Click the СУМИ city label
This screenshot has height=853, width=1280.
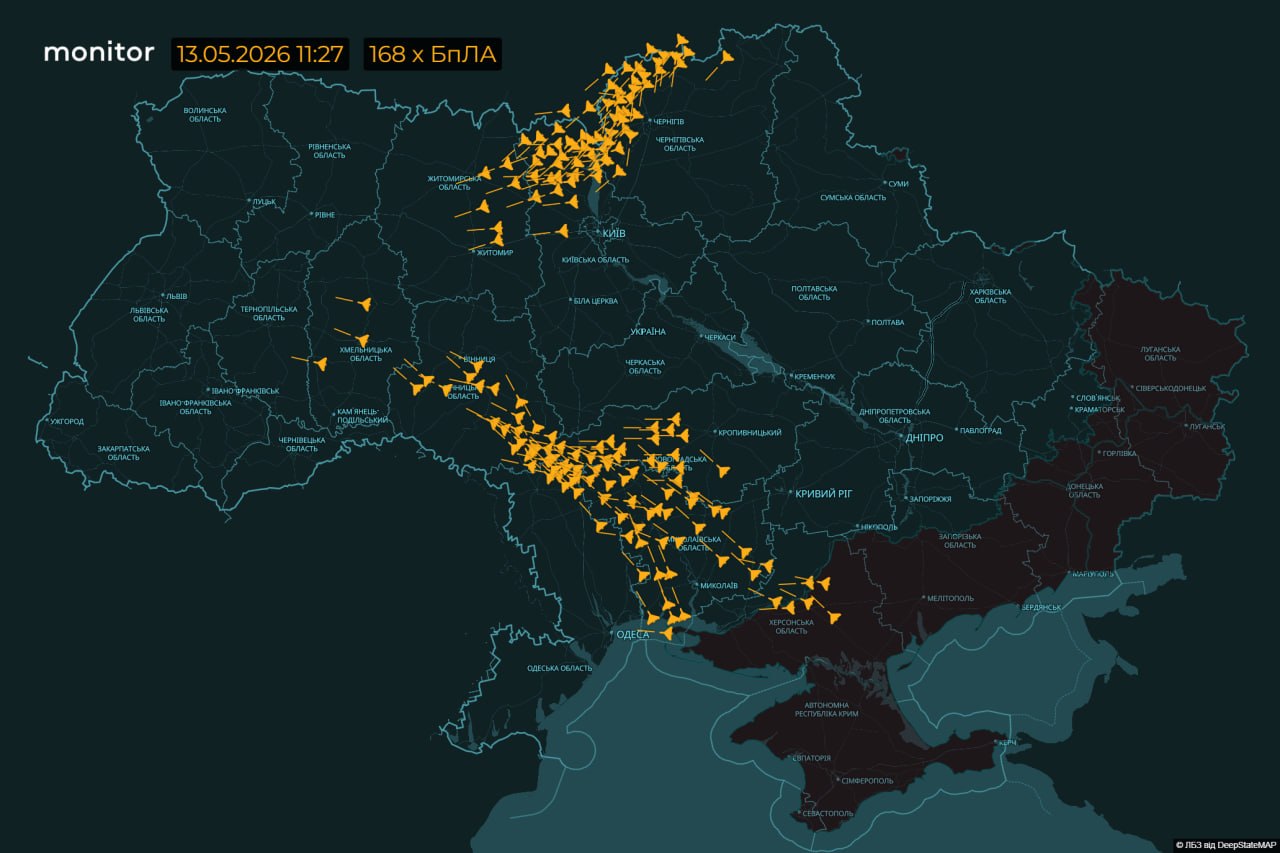point(898,183)
